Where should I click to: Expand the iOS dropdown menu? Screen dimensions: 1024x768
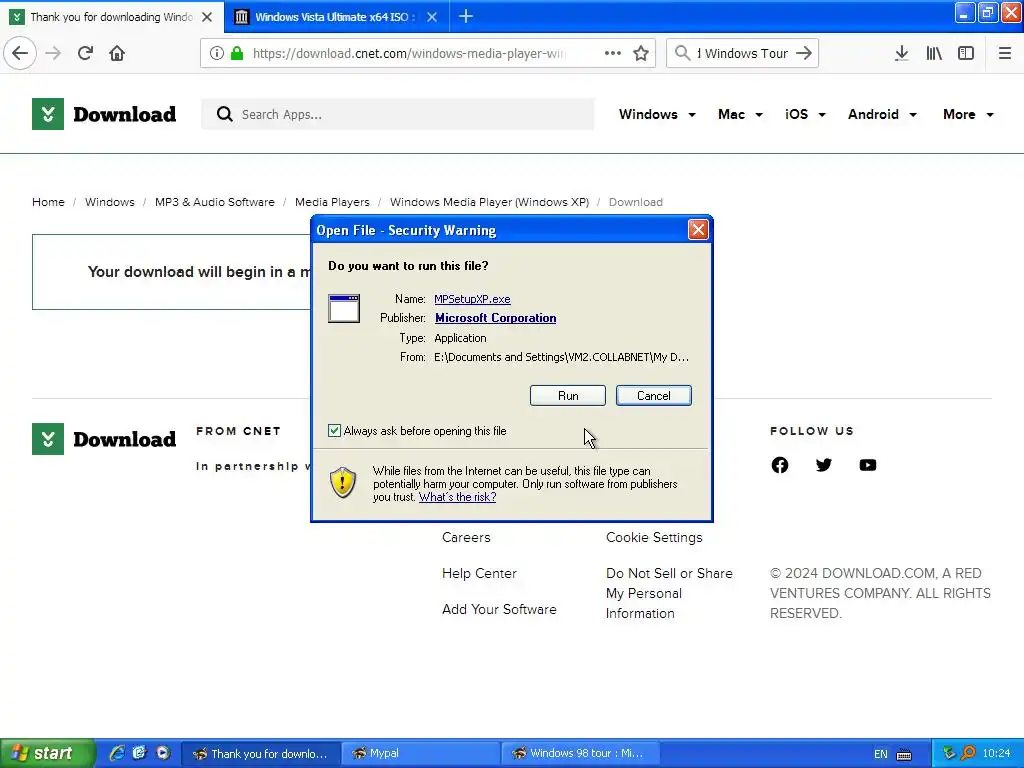click(x=805, y=114)
